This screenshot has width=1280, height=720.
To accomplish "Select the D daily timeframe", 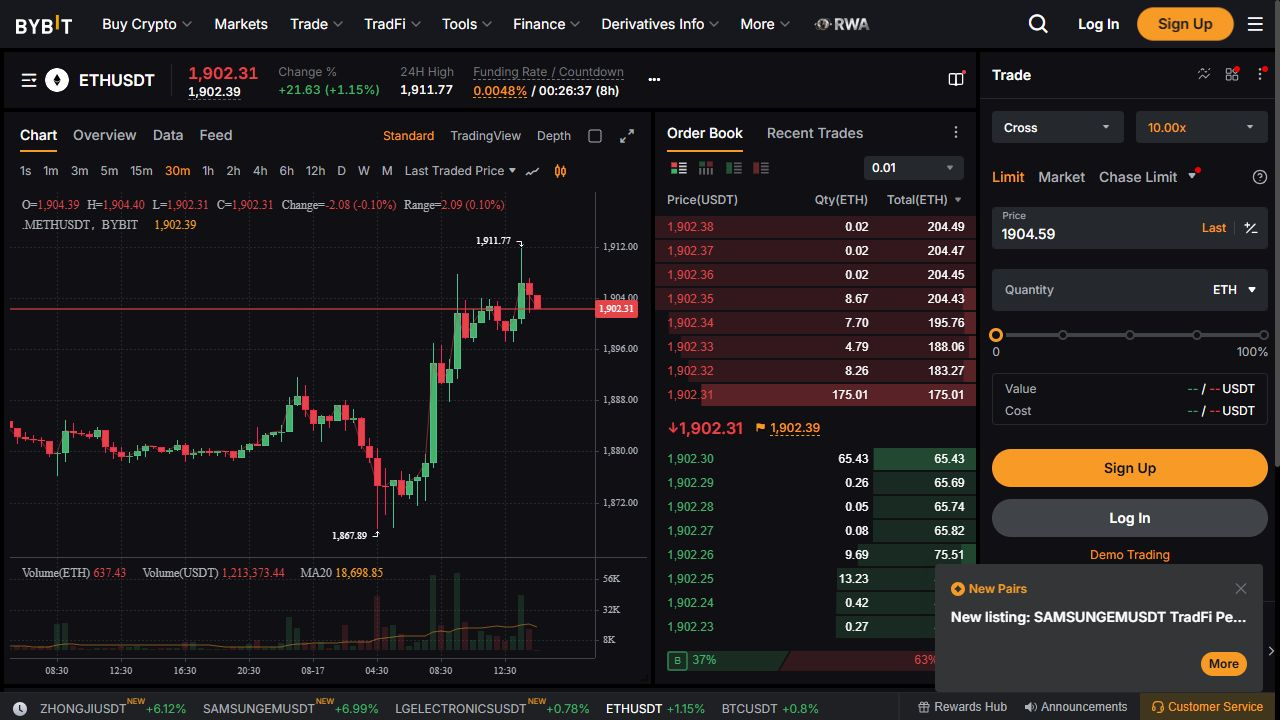I will tap(341, 171).
